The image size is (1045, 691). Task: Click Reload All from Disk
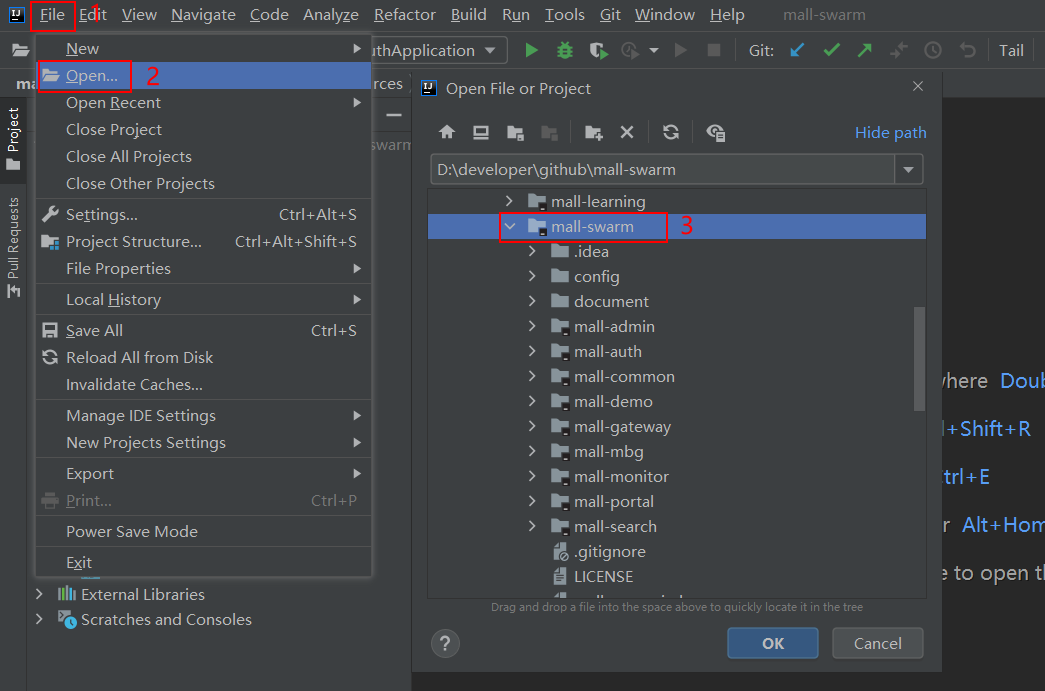coord(203,358)
